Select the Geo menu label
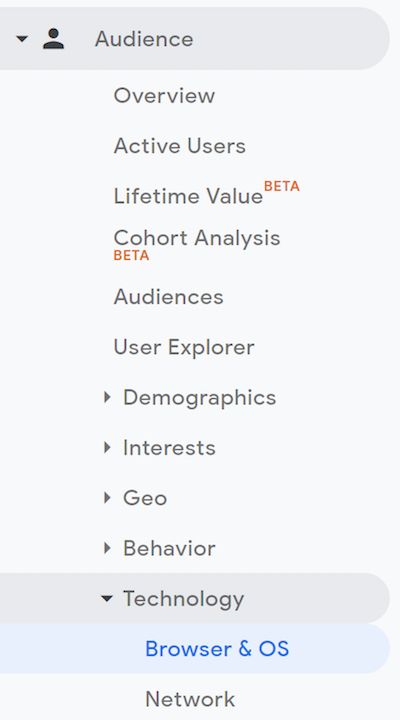This screenshot has width=400, height=720. click(x=145, y=498)
